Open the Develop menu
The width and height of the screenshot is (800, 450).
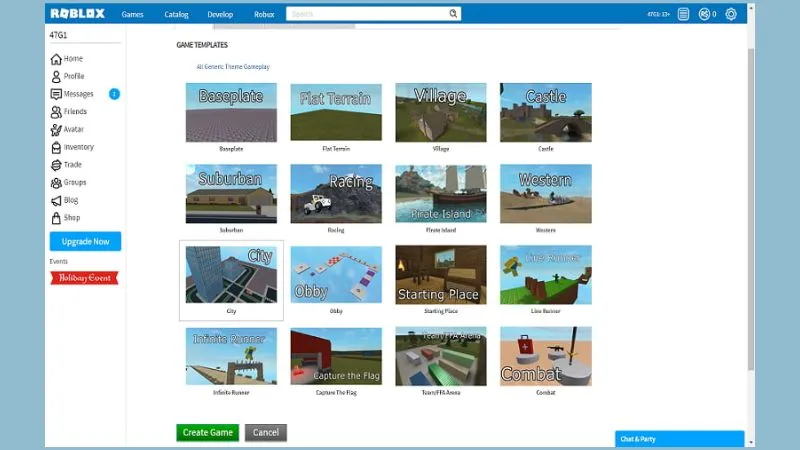point(220,14)
